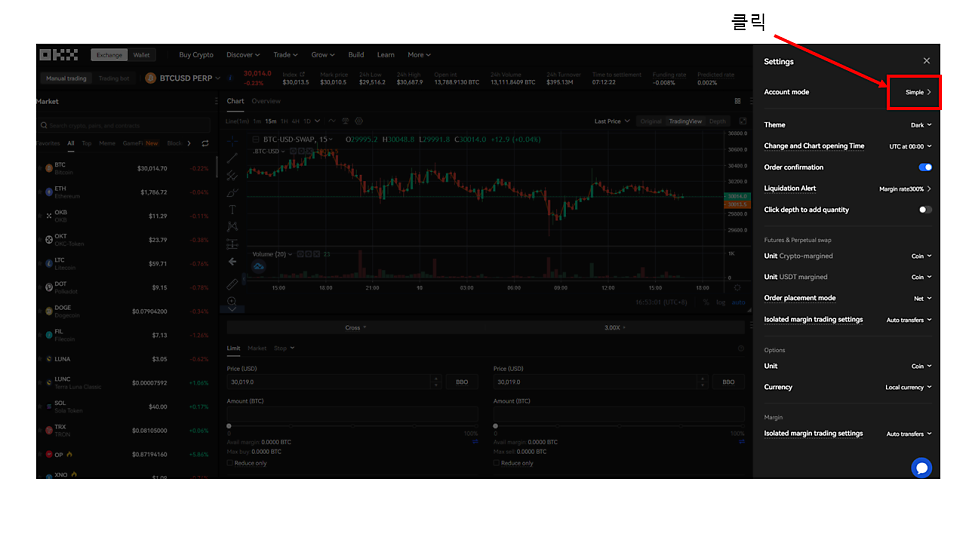Select the brush drawing tool

232,193
